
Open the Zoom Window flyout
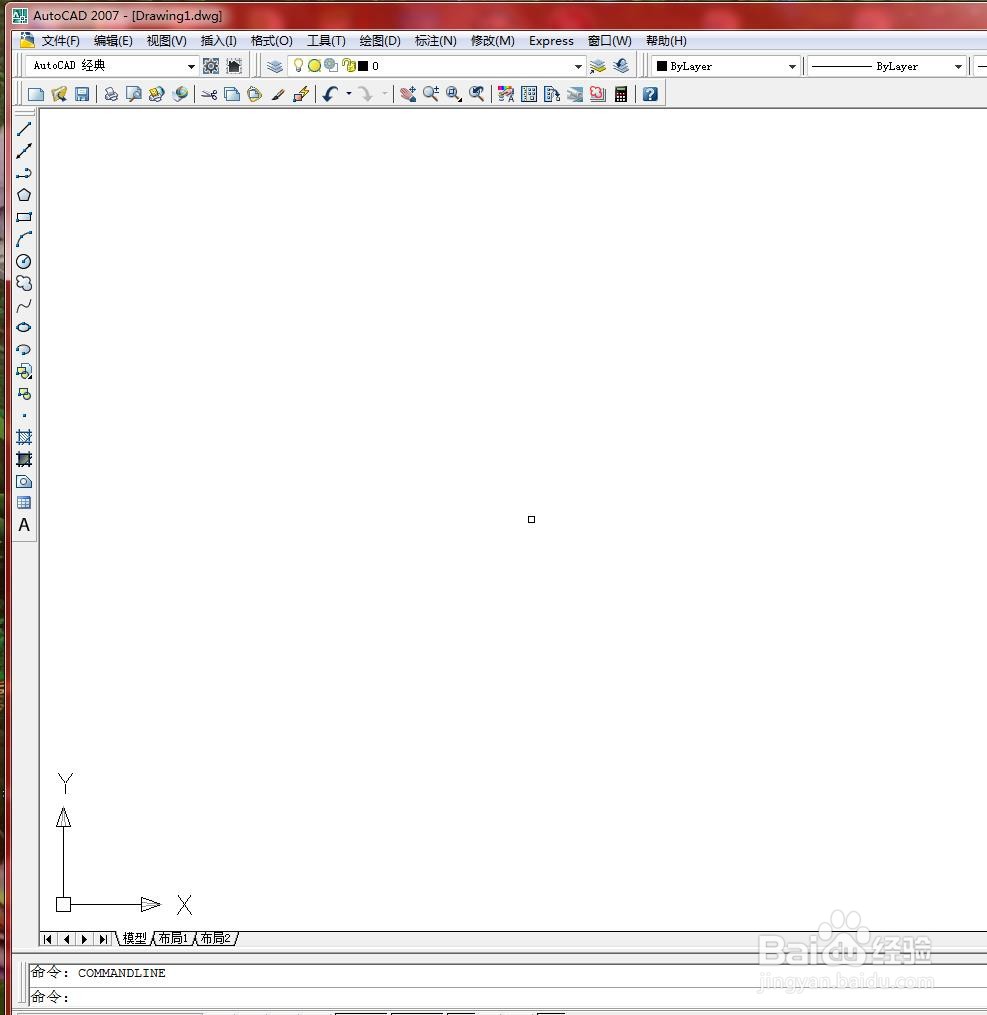point(454,95)
